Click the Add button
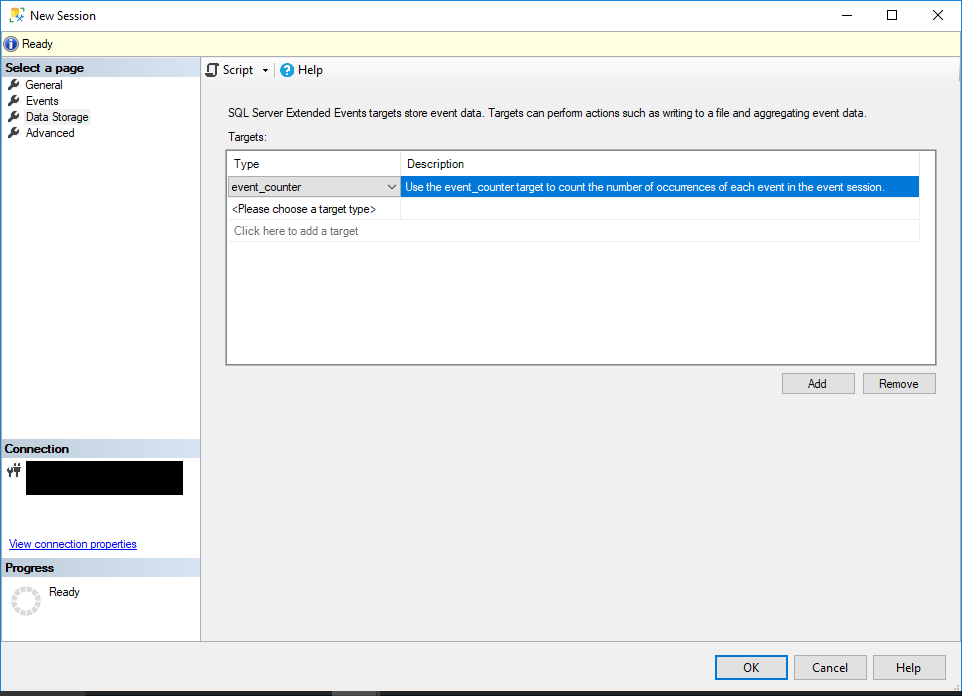The width and height of the screenshot is (962, 696). (x=817, y=383)
